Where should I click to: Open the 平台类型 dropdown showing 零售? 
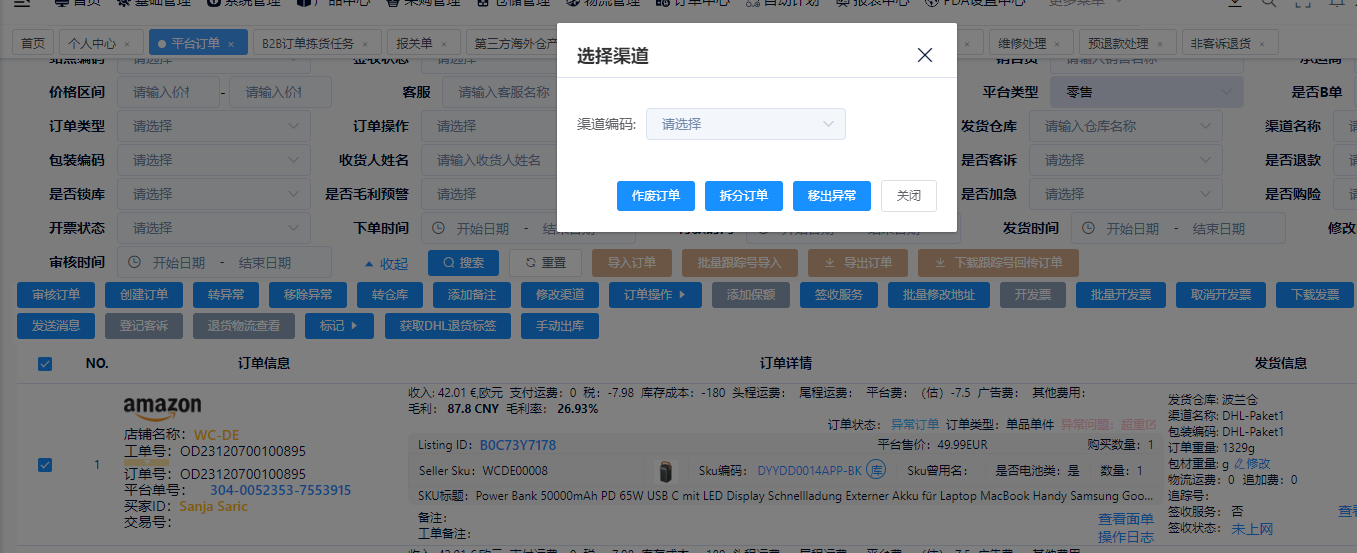click(x=1147, y=92)
